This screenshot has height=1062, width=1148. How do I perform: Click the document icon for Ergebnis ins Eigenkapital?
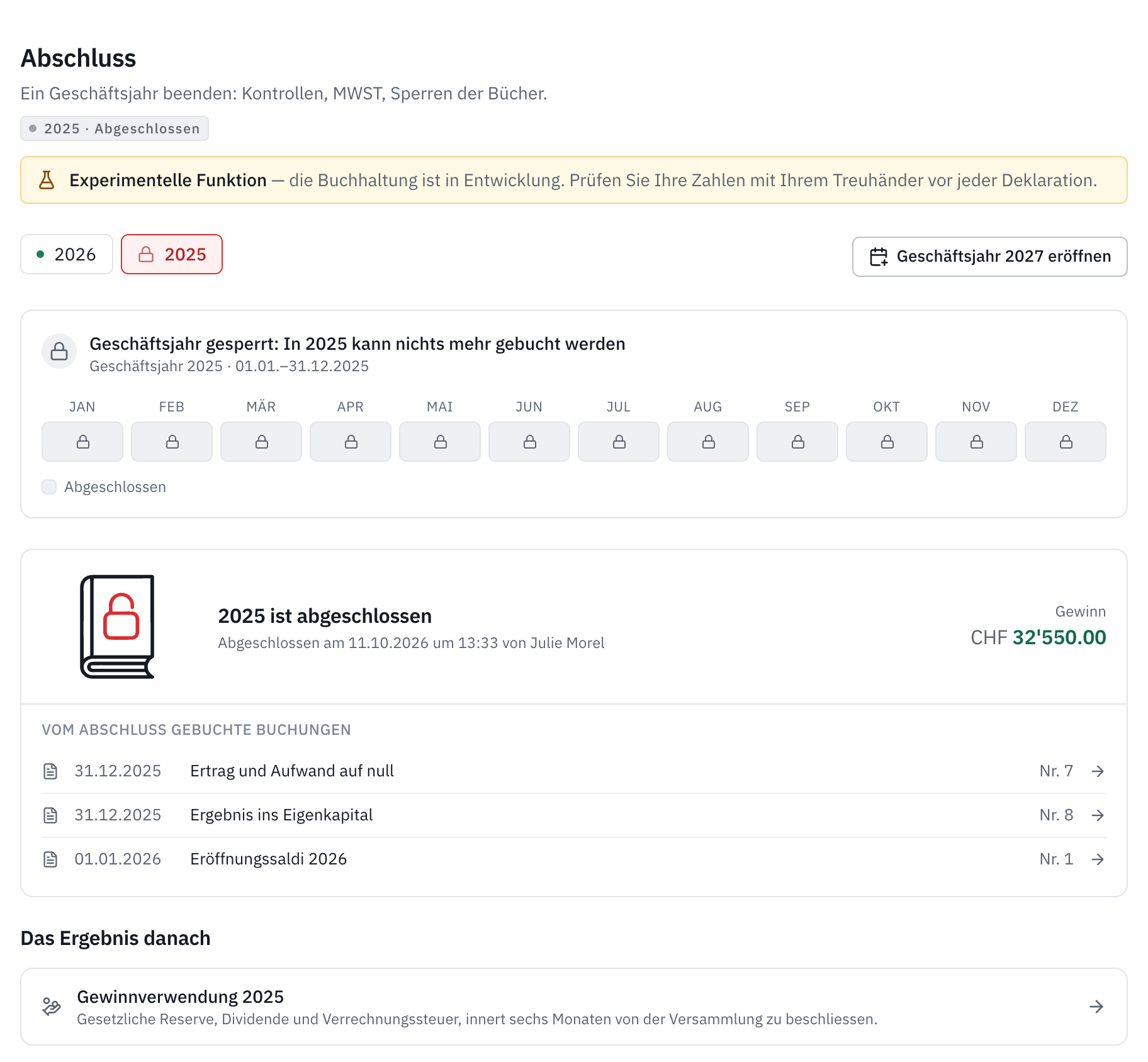coord(50,815)
